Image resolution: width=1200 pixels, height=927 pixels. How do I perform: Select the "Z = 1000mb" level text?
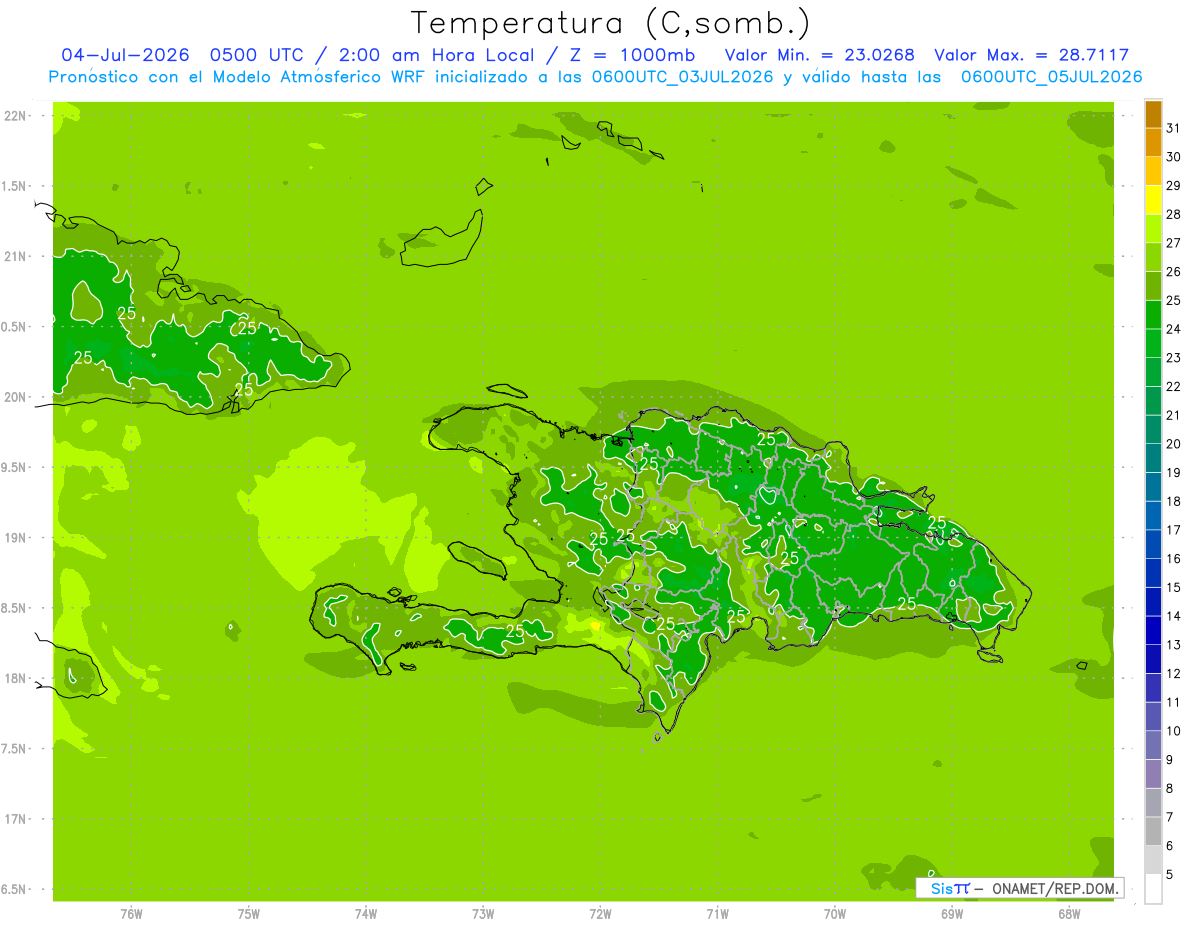(632, 55)
